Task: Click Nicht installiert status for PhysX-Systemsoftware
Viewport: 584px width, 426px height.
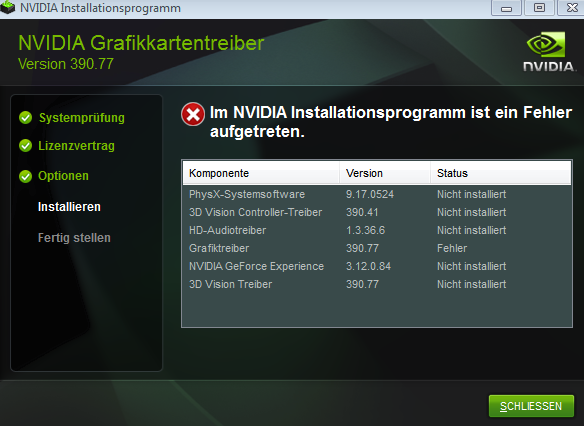Action: coord(472,194)
